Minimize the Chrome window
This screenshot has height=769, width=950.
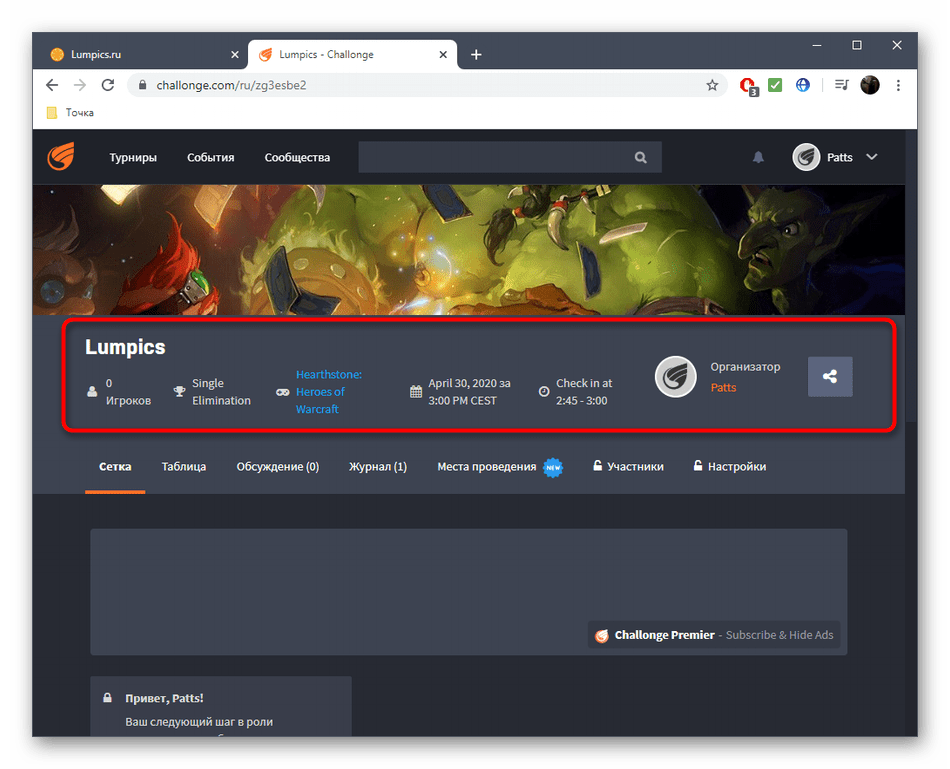(x=817, y=45)
